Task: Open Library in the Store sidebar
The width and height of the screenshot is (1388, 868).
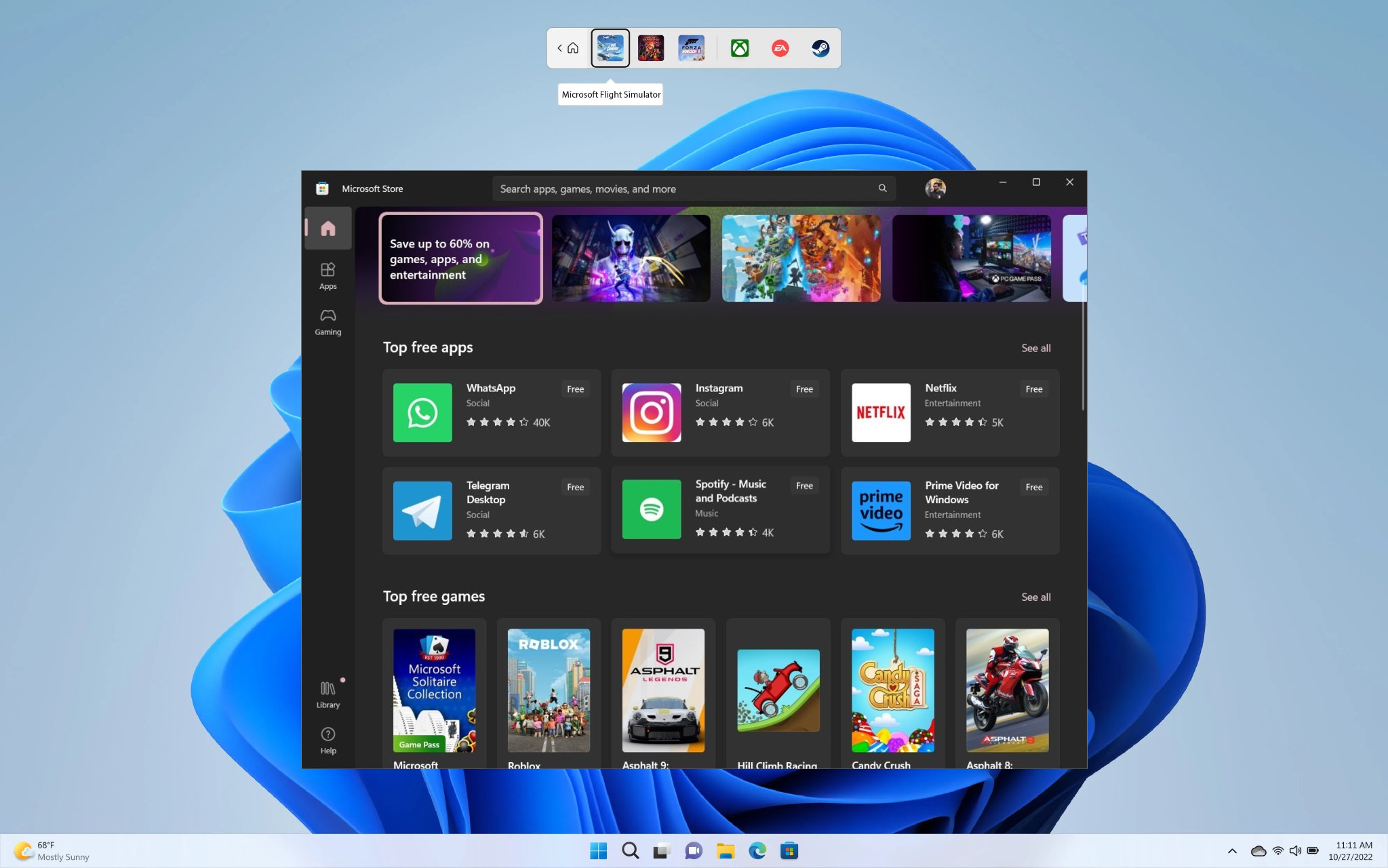Action: pos(328,694)
